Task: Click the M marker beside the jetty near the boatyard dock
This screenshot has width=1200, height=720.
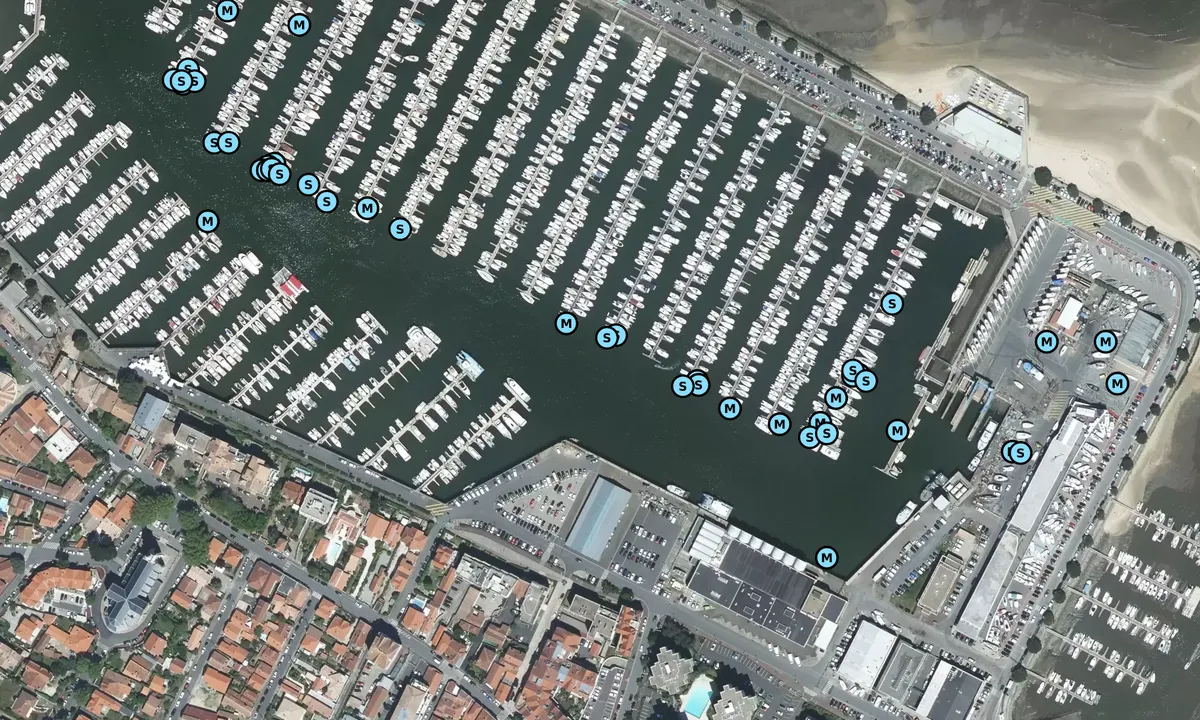Action: (x=897, y=431)
